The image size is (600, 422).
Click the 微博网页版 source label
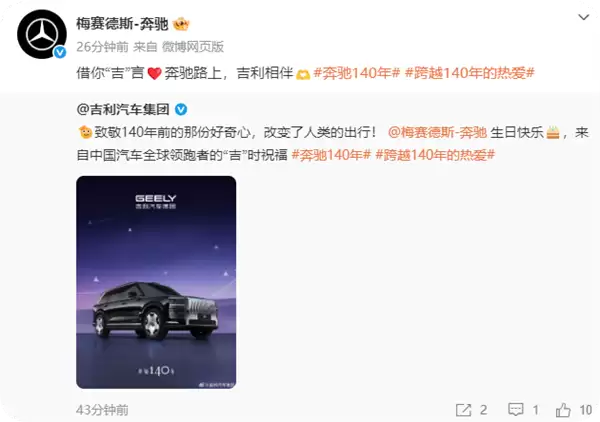pos(193,47)
